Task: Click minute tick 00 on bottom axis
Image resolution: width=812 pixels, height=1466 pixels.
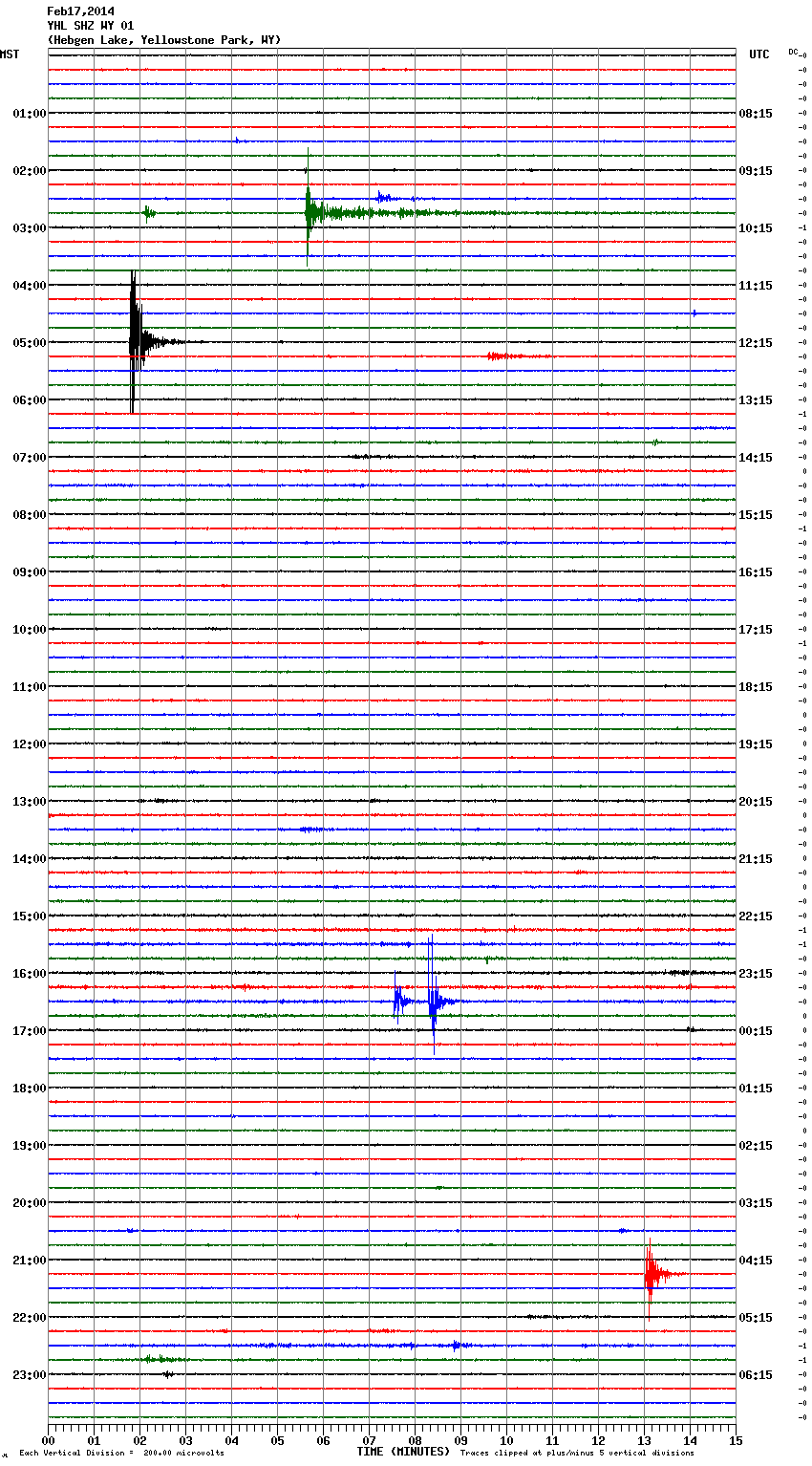Action: point(48,1440)
